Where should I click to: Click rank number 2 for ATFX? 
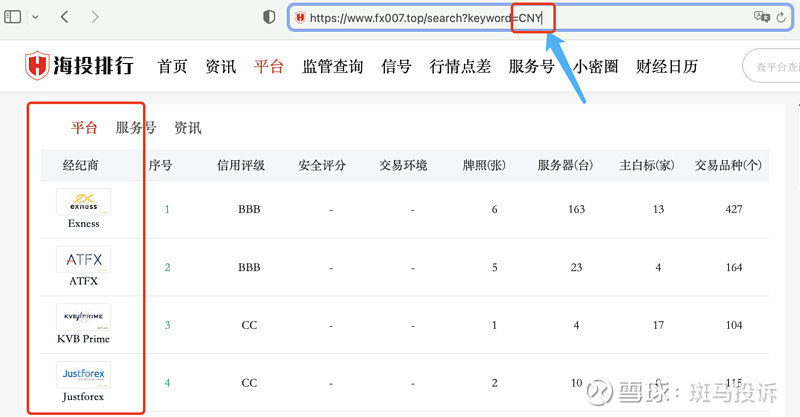point(167,267)
